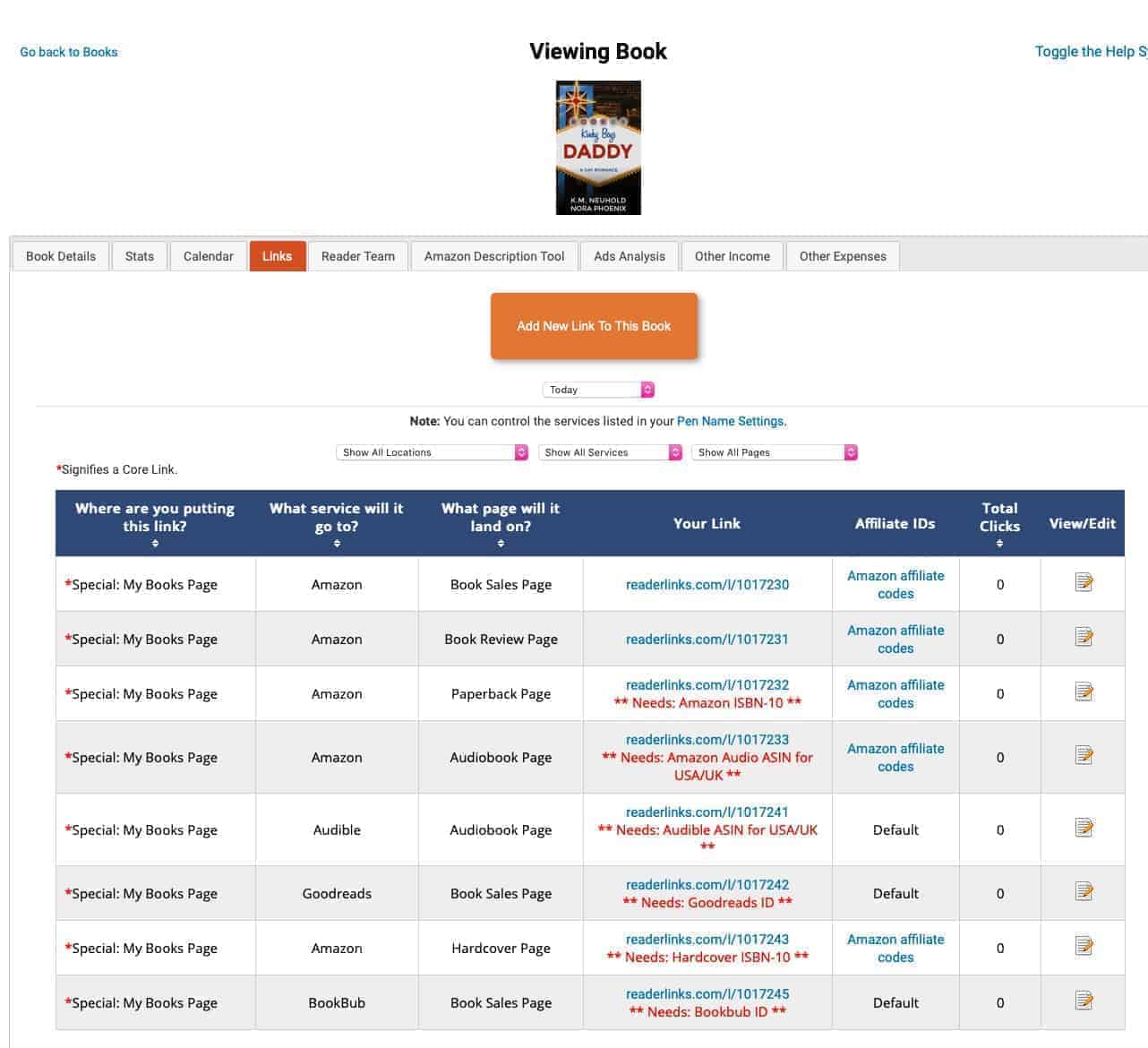
Task: Open the Stats tab
Action: [x=140, y=256]
